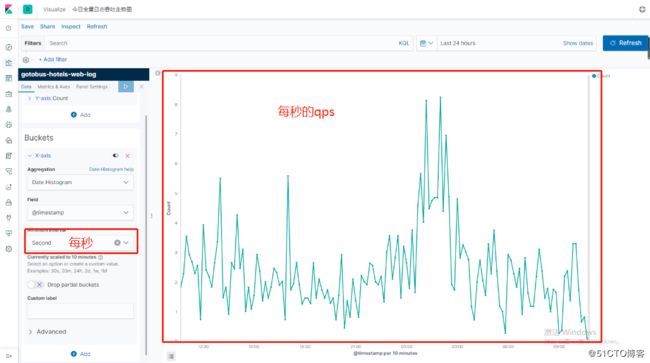The height and width of the screenshot is (363, 650).
Task: Open filter options gear beside Add filter
Action: [x=26, y=60]
